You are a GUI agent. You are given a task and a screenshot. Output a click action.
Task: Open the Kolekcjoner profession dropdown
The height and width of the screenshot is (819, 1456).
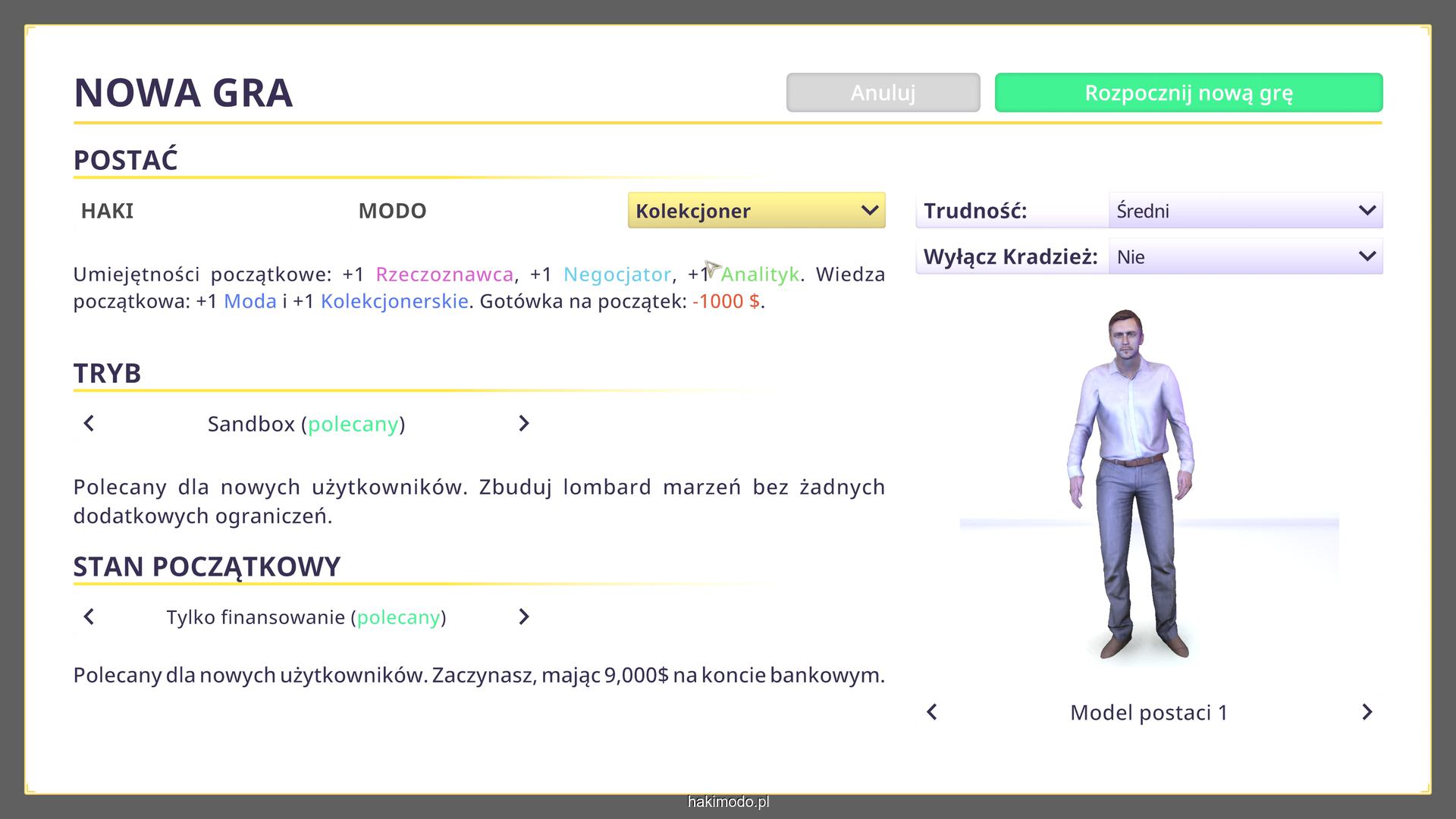pyautogui.click(x=756, y=211)
